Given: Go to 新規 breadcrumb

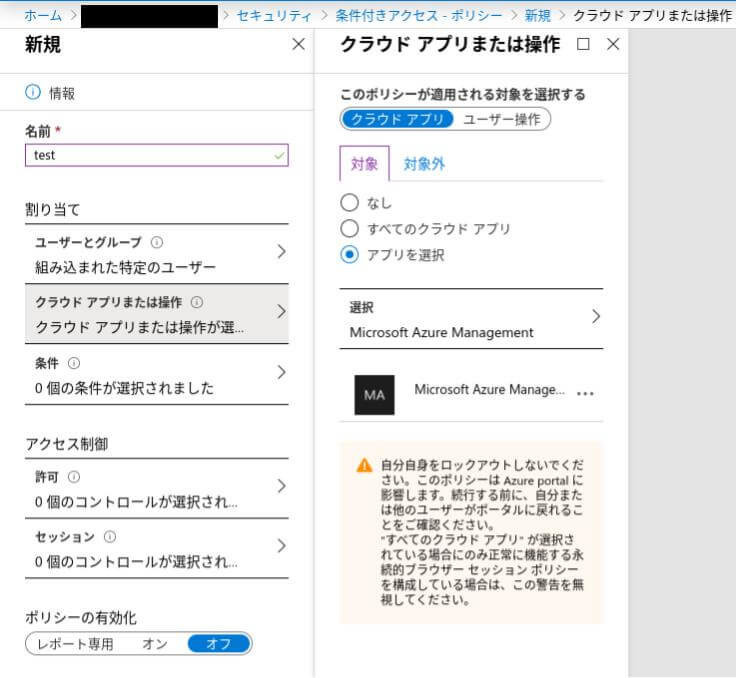Looking at the screenshot, I should coord(537,15).
